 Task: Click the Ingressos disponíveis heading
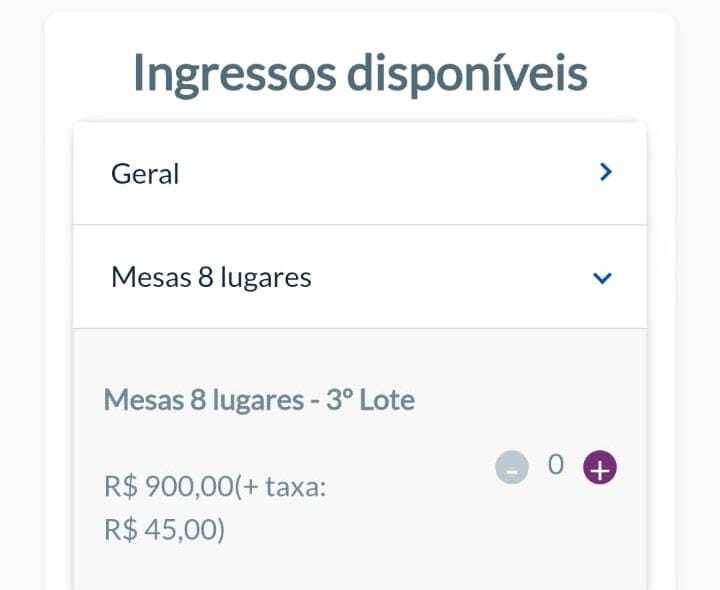click(360, 73)
